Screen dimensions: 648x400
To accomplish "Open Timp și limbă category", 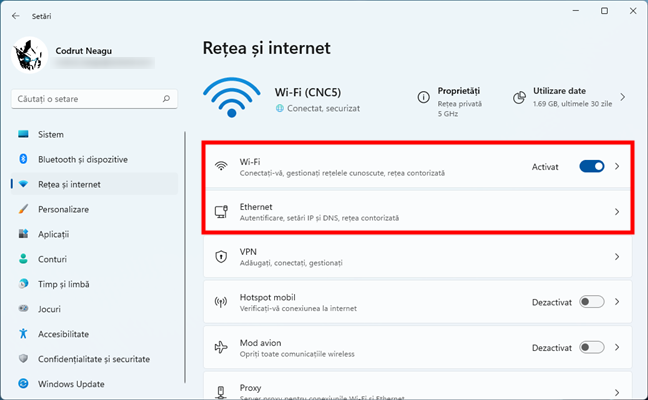I will [x=95, y=284].
